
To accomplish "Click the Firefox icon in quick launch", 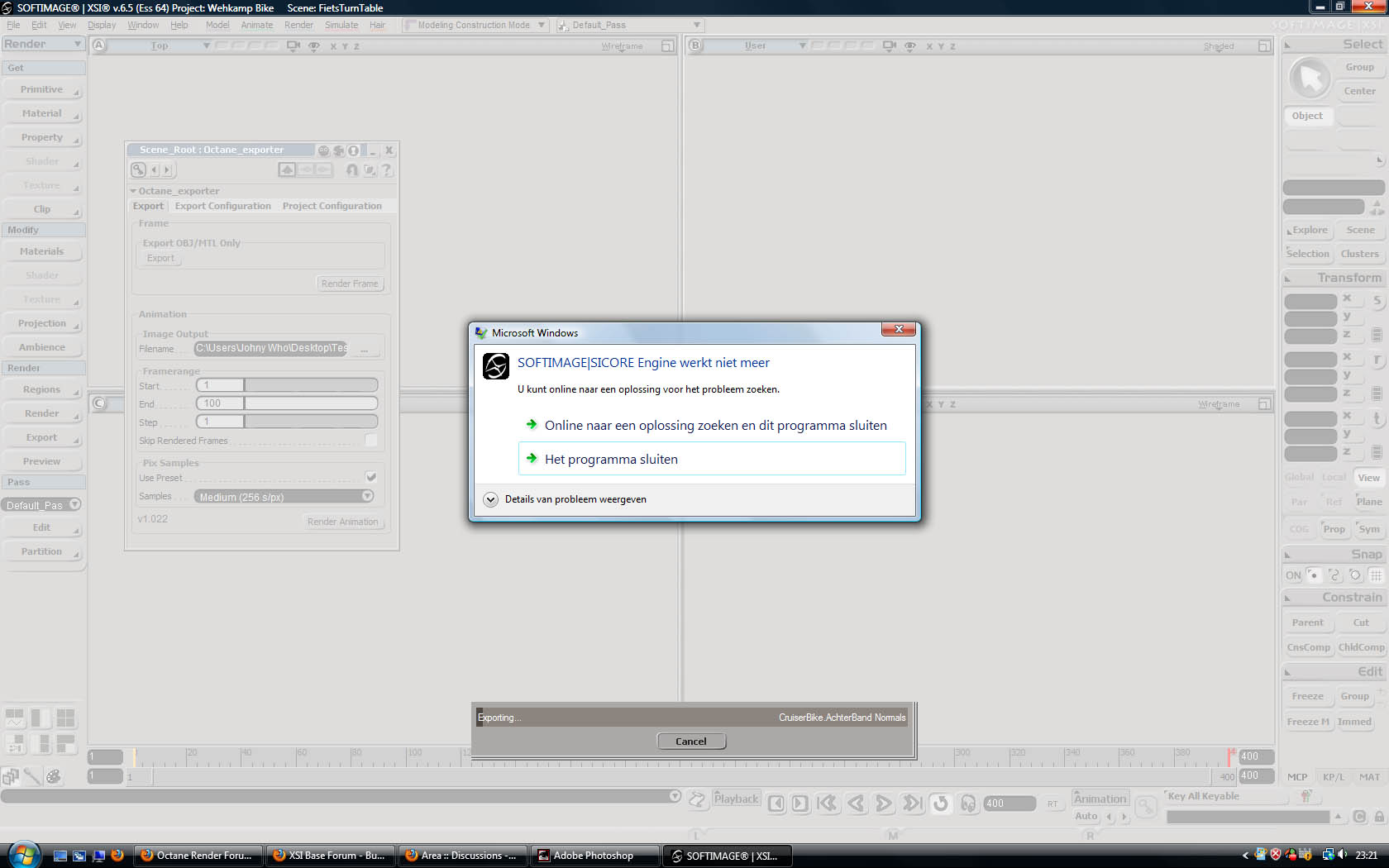I will 117,856.
